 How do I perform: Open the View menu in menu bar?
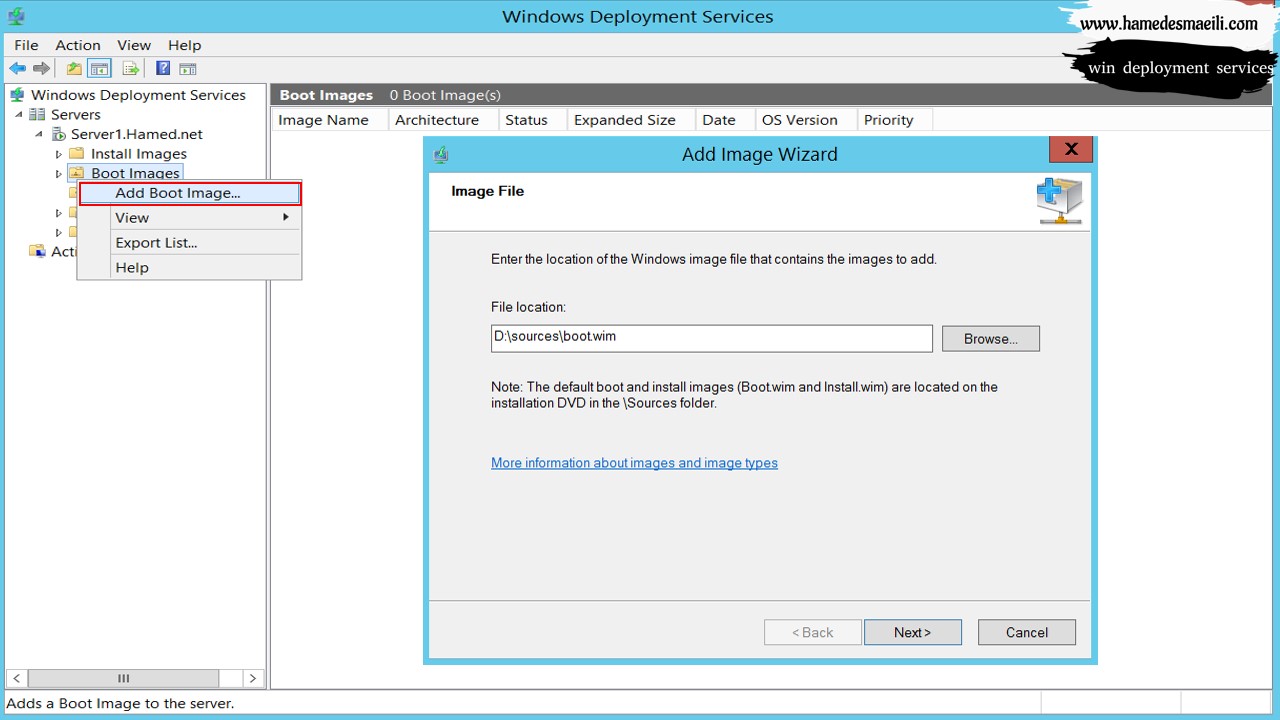(x=134, y=45)
